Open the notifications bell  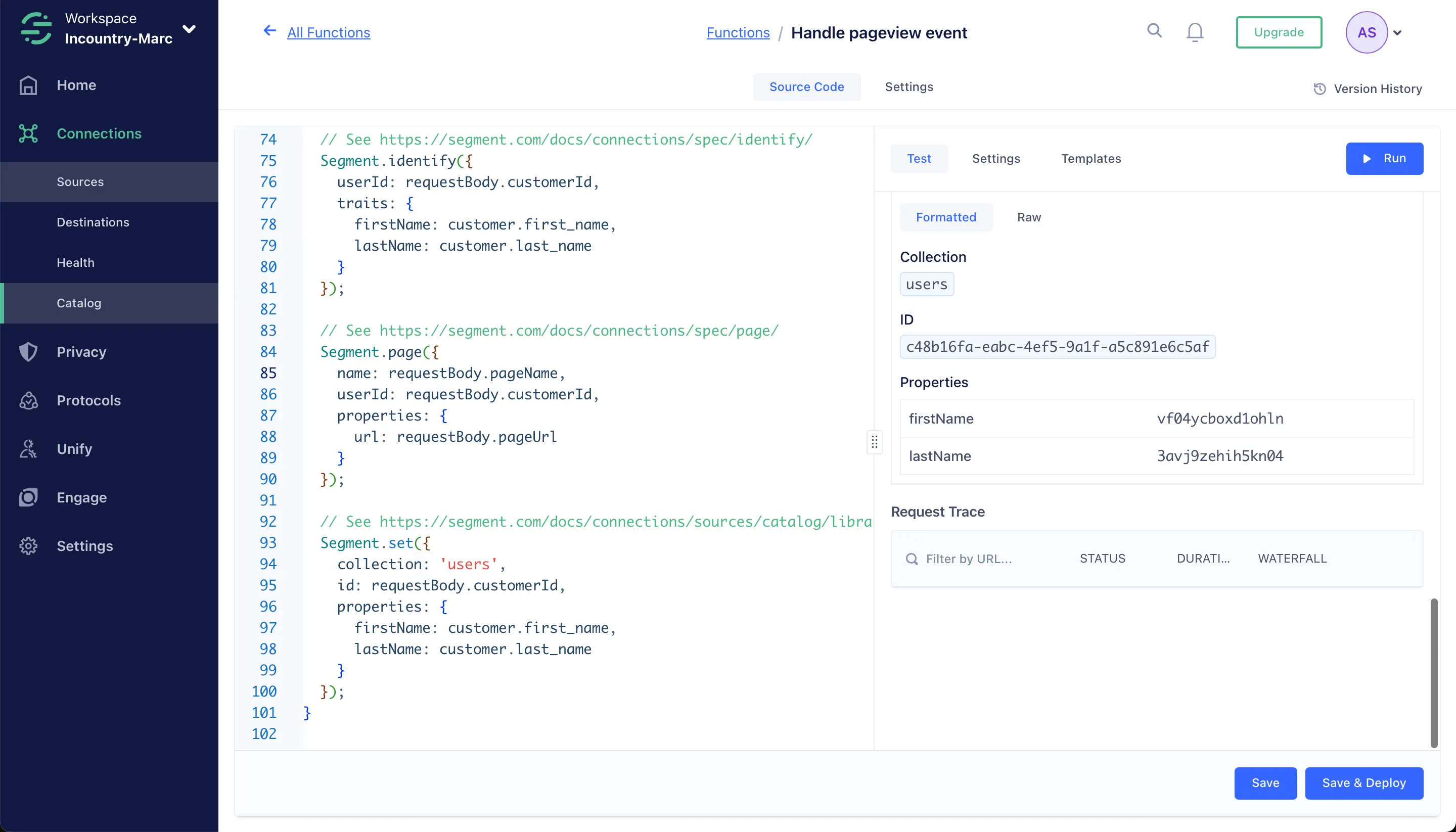pos(1194,32)
